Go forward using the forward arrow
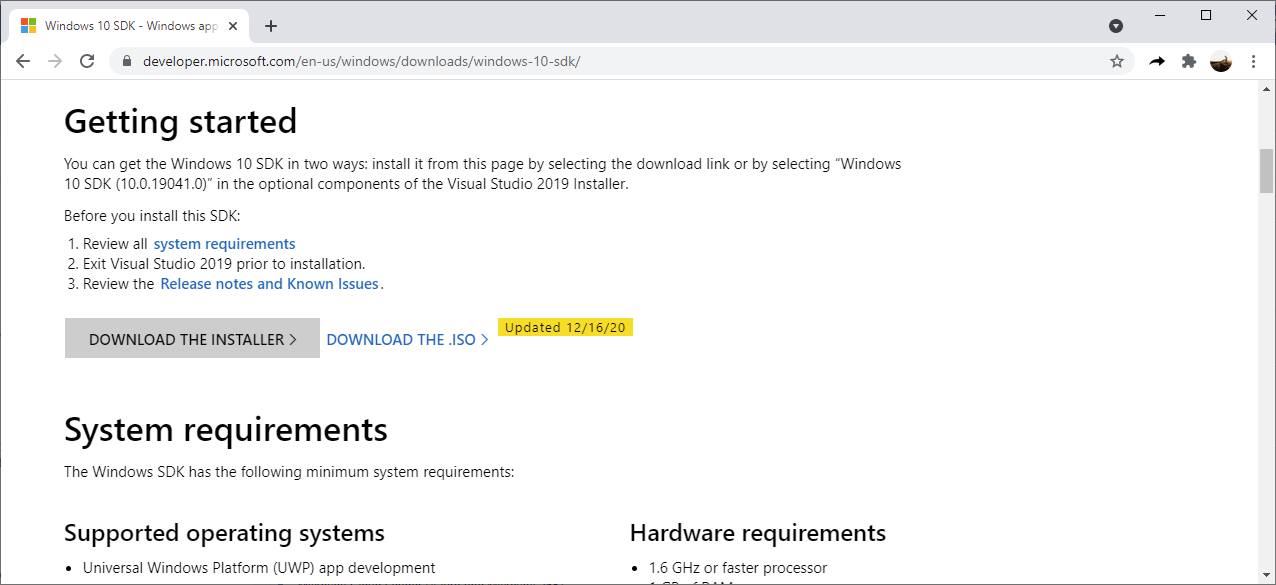This screenshot has height=585, width=1276. click(55, 61)
